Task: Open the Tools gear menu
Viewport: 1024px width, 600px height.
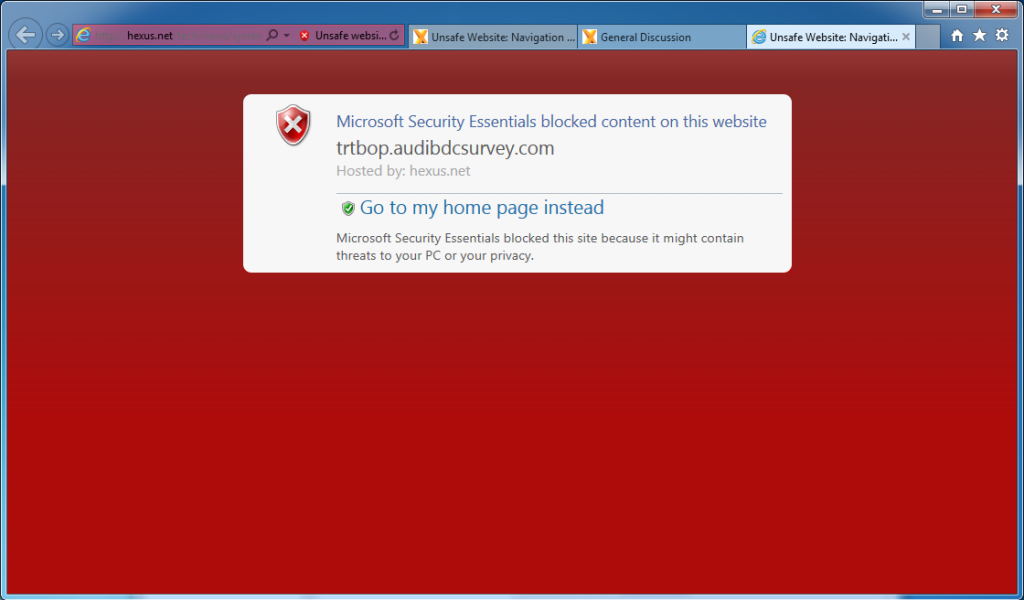Action: [x=1002, y=35]
